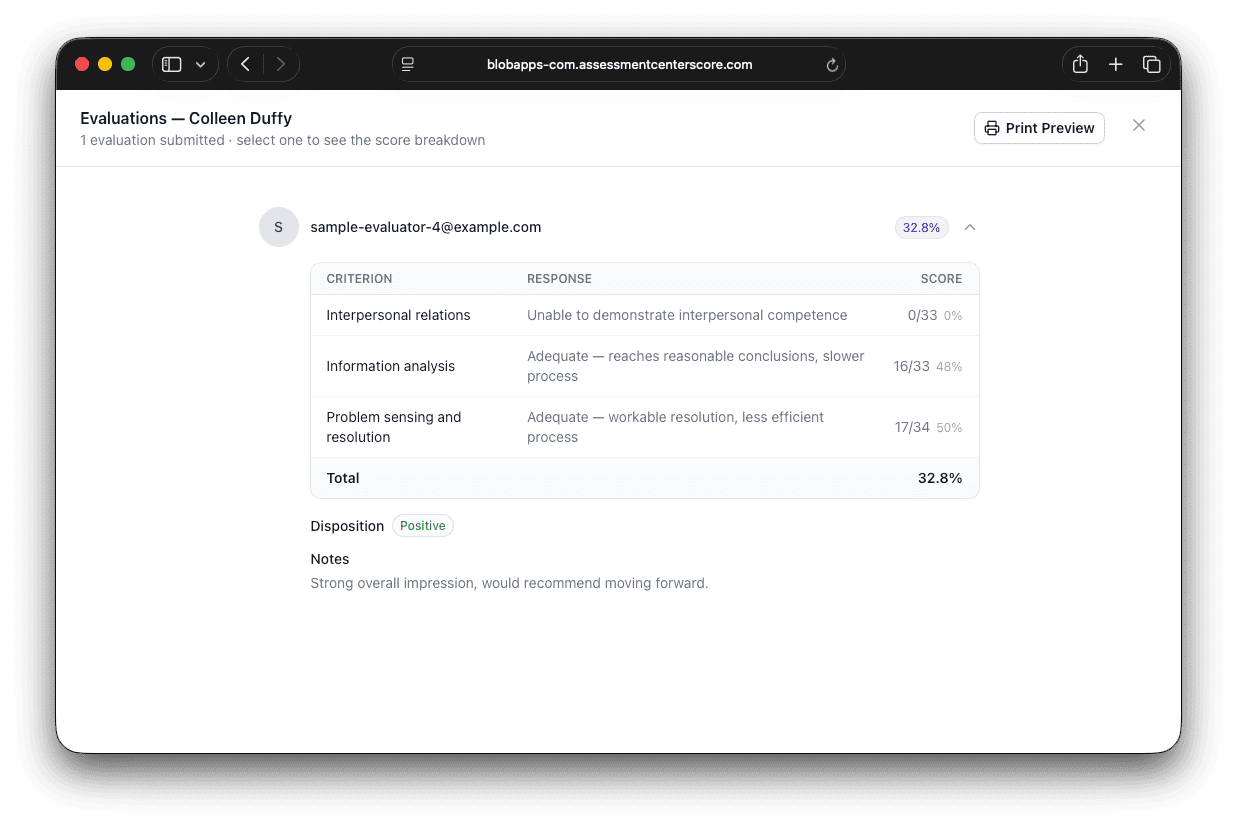Screen dimensions: 1237x827
Task: Select the 17/34 score cell
Action: 928,427
